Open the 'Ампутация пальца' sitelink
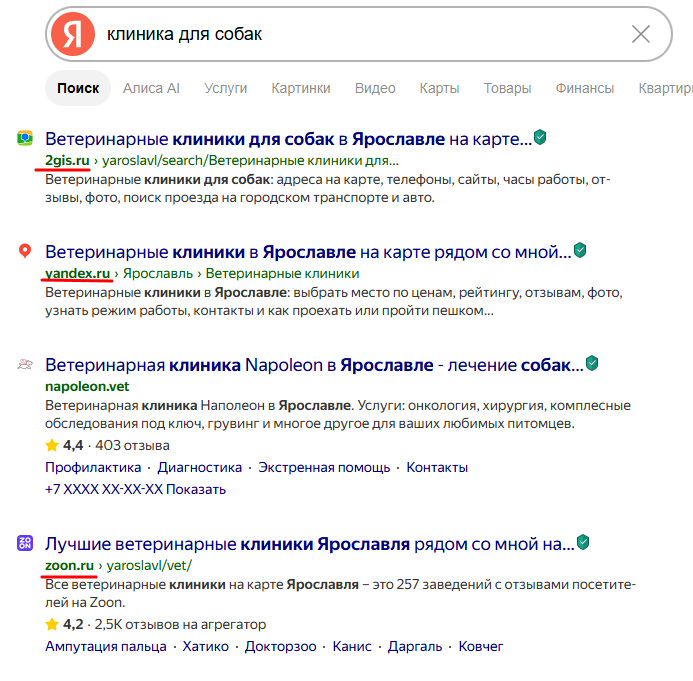Image resolution: width=693 pixels, height=681 pixels. coord(106,647)
